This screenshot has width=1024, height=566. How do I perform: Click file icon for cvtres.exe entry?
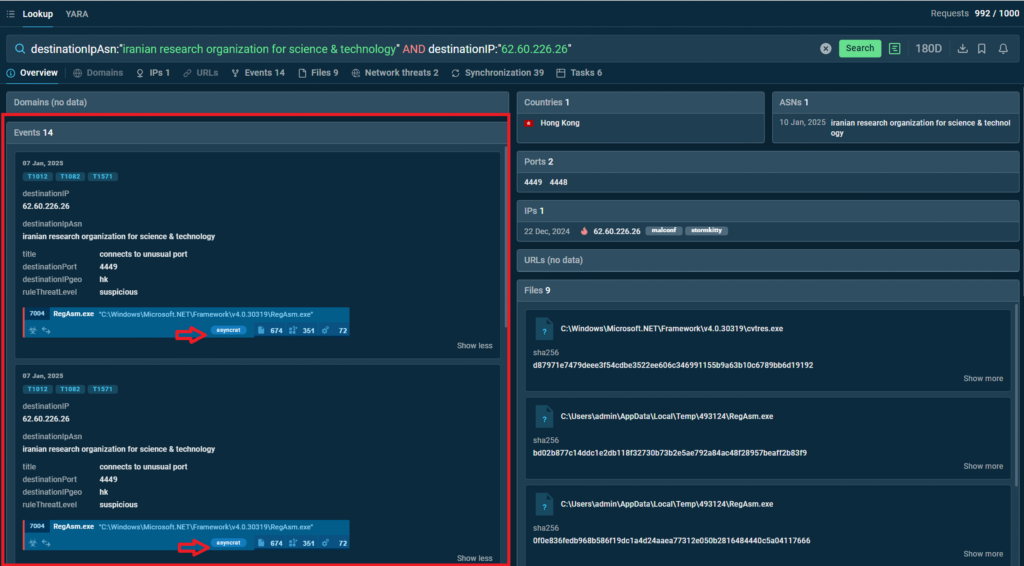(543, 328)
